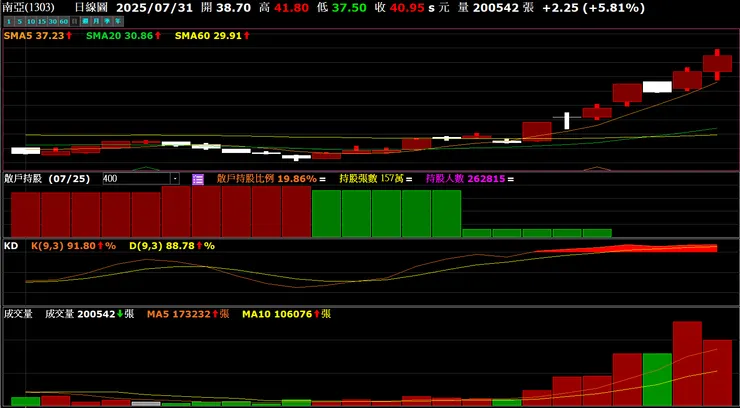
Task: Click the opening price 開 38.70
Action: [x=226, y=8]
